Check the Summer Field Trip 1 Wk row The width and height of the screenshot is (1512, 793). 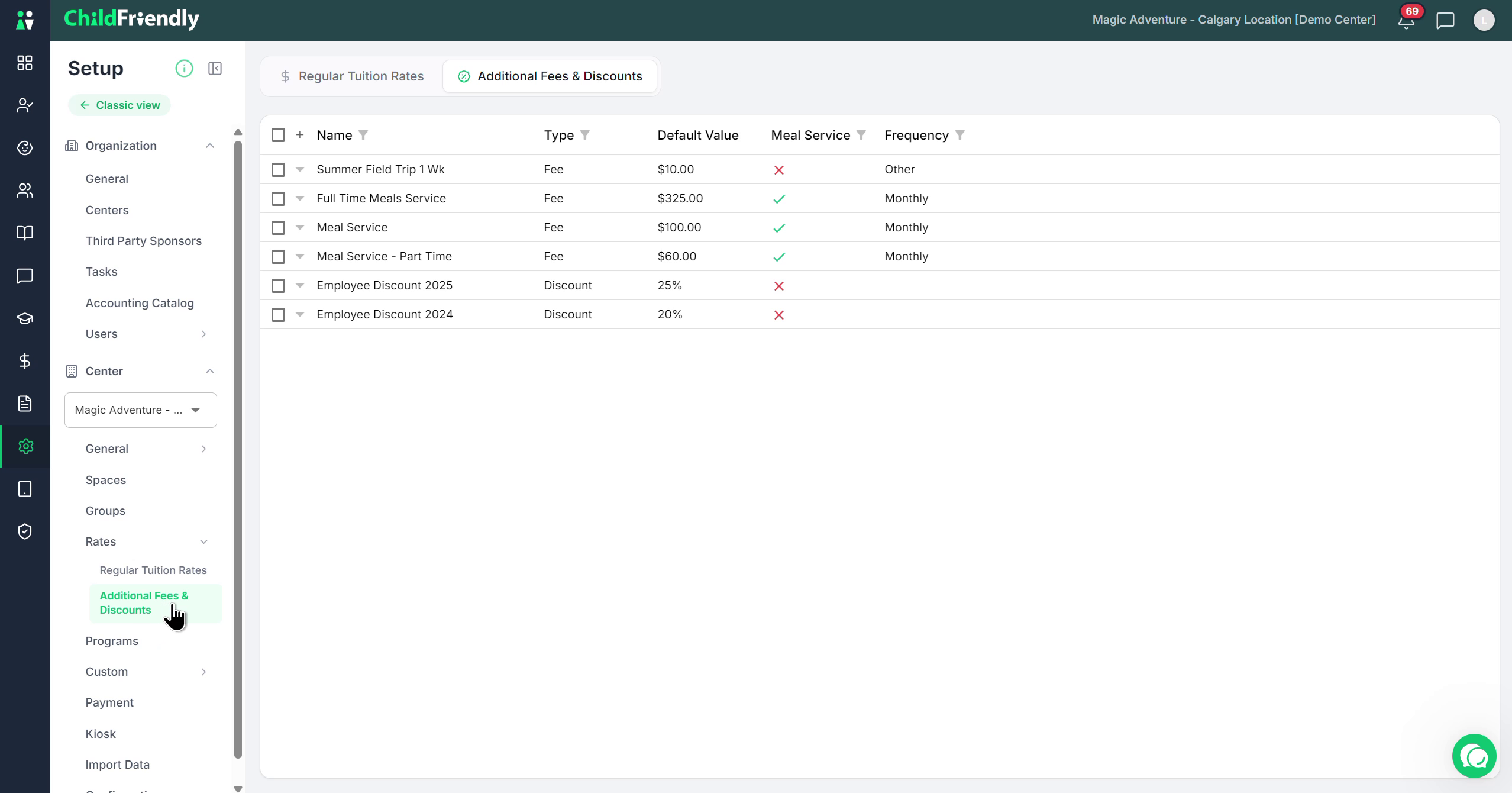[x=278, y=170]
